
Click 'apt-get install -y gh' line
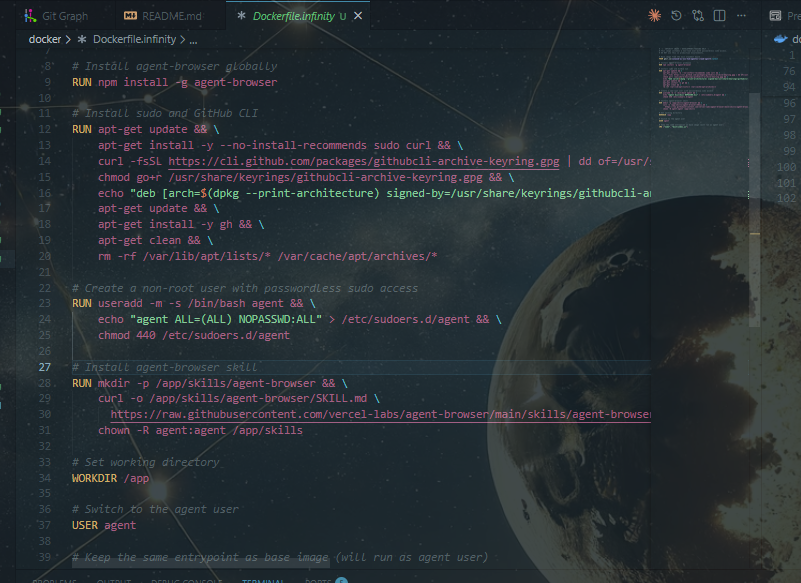click(x=181, y=224)
